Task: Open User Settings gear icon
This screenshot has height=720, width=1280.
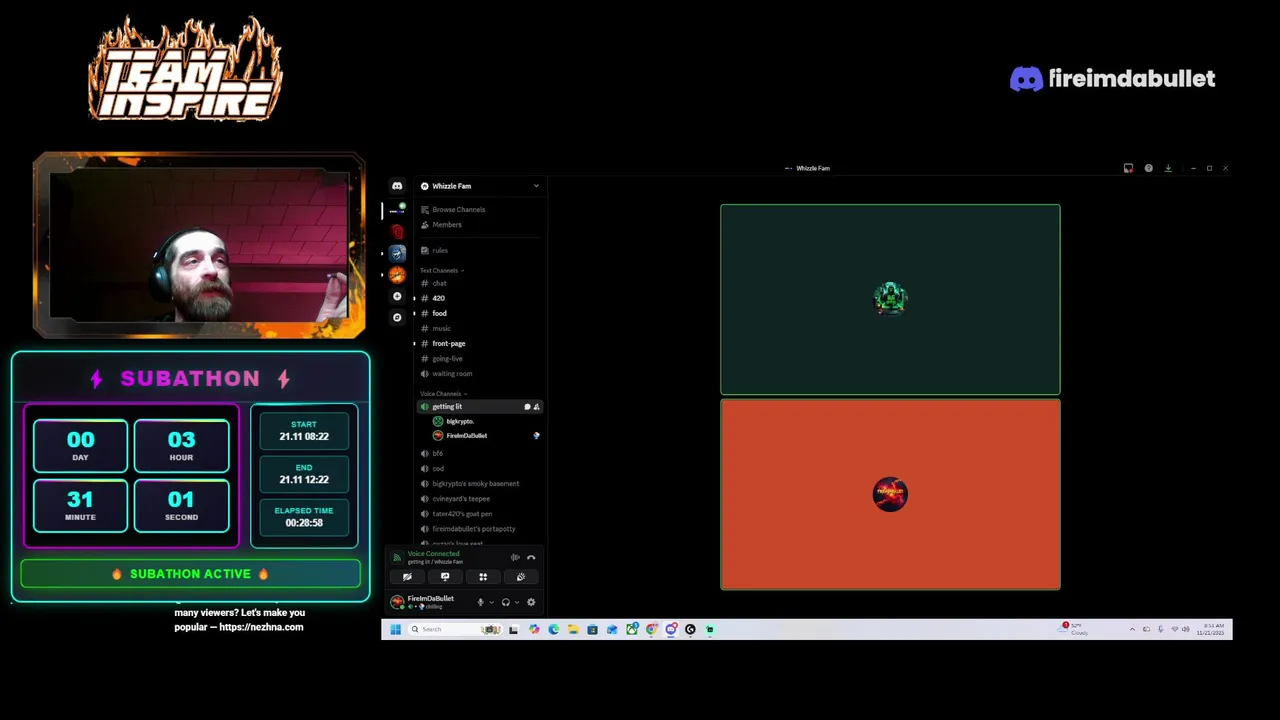Action: [x=531, y=602]
